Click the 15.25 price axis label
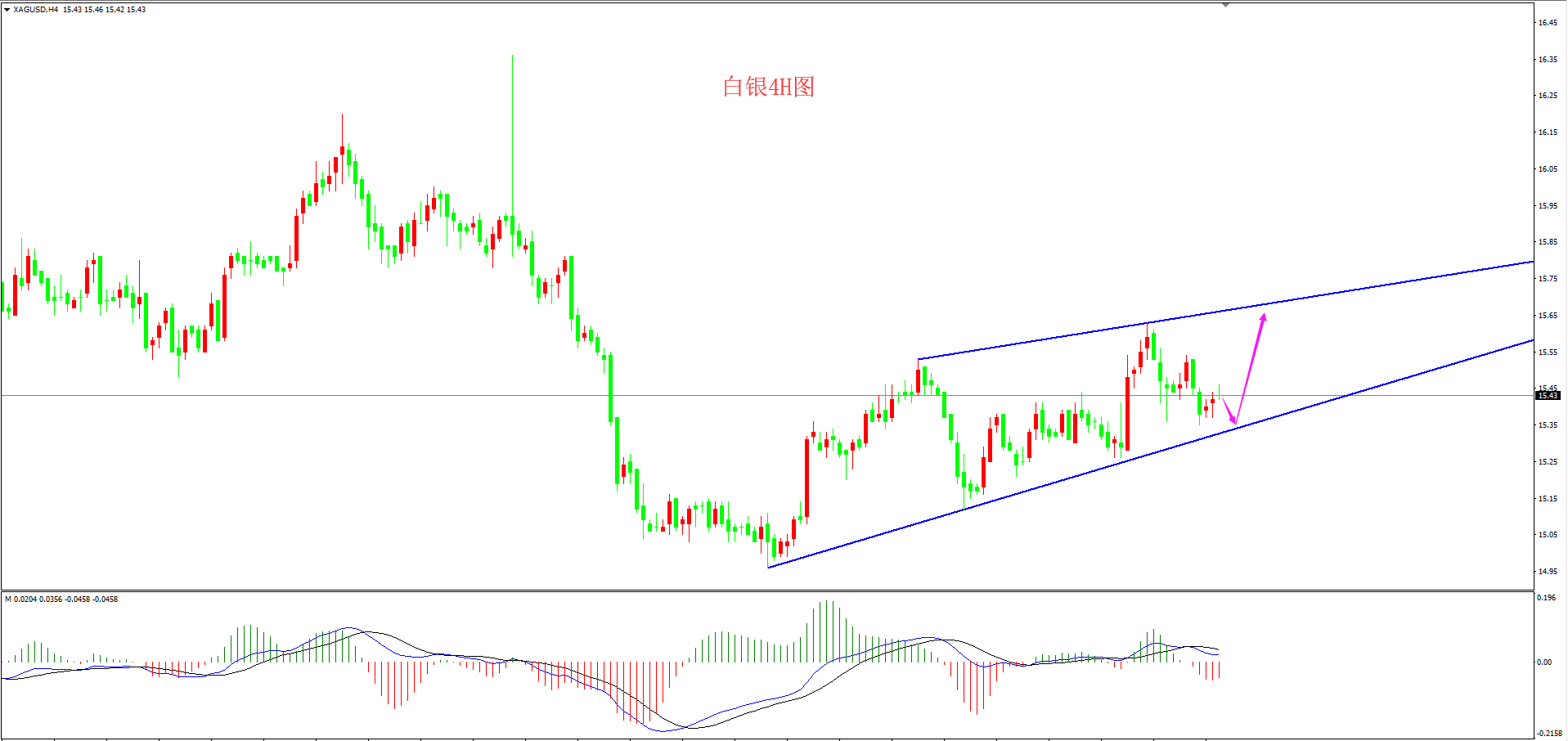Viewport: 1568px width, 741px height. pyautogui.click(x=1548, y=462)
